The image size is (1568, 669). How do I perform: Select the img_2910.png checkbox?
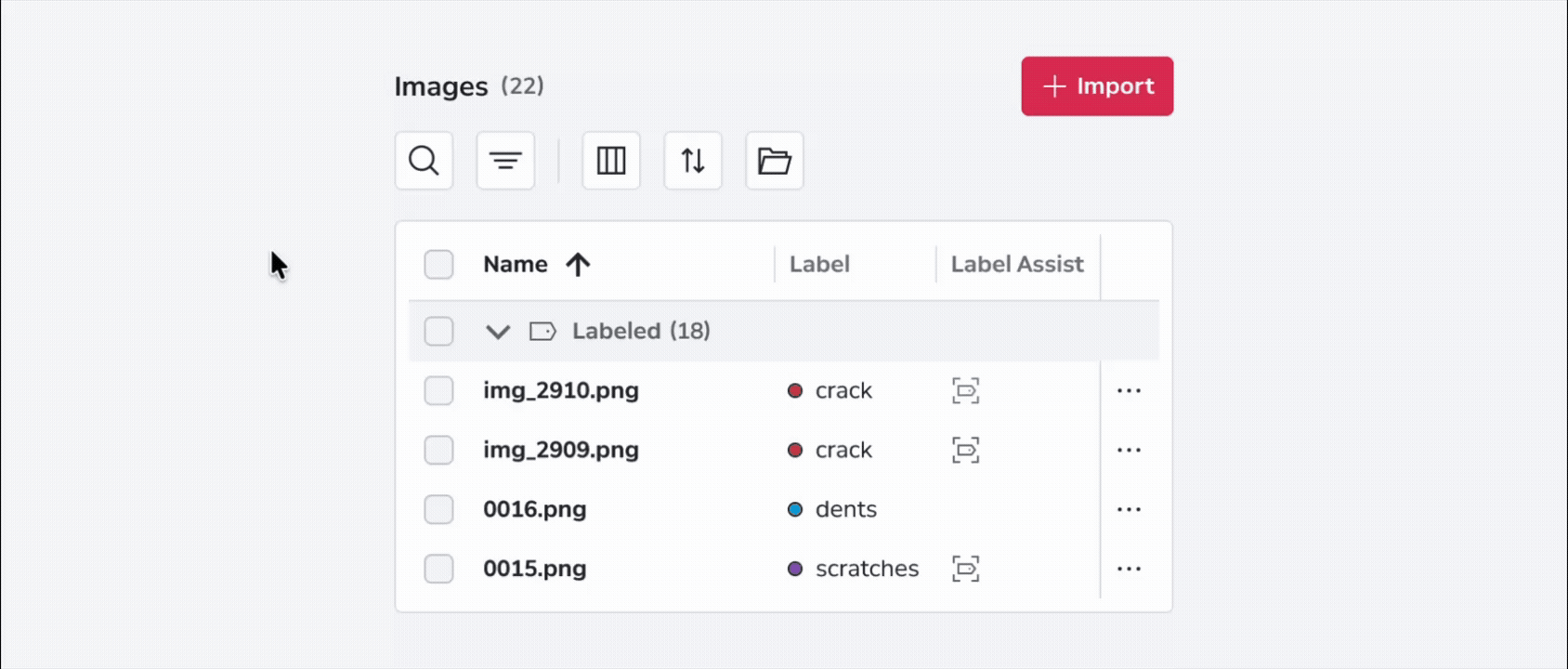click(x=438, y=390)
